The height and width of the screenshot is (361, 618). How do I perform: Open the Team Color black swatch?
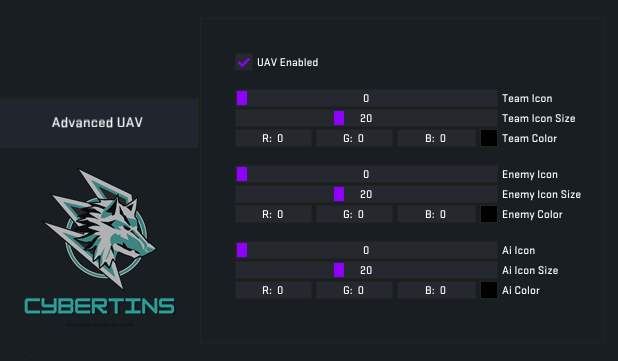tap(489, 138)
